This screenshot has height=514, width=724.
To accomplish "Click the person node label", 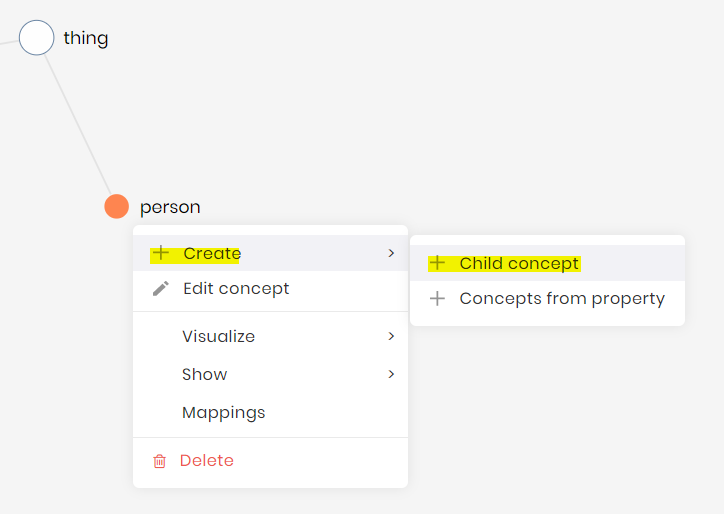I will 170,207.
